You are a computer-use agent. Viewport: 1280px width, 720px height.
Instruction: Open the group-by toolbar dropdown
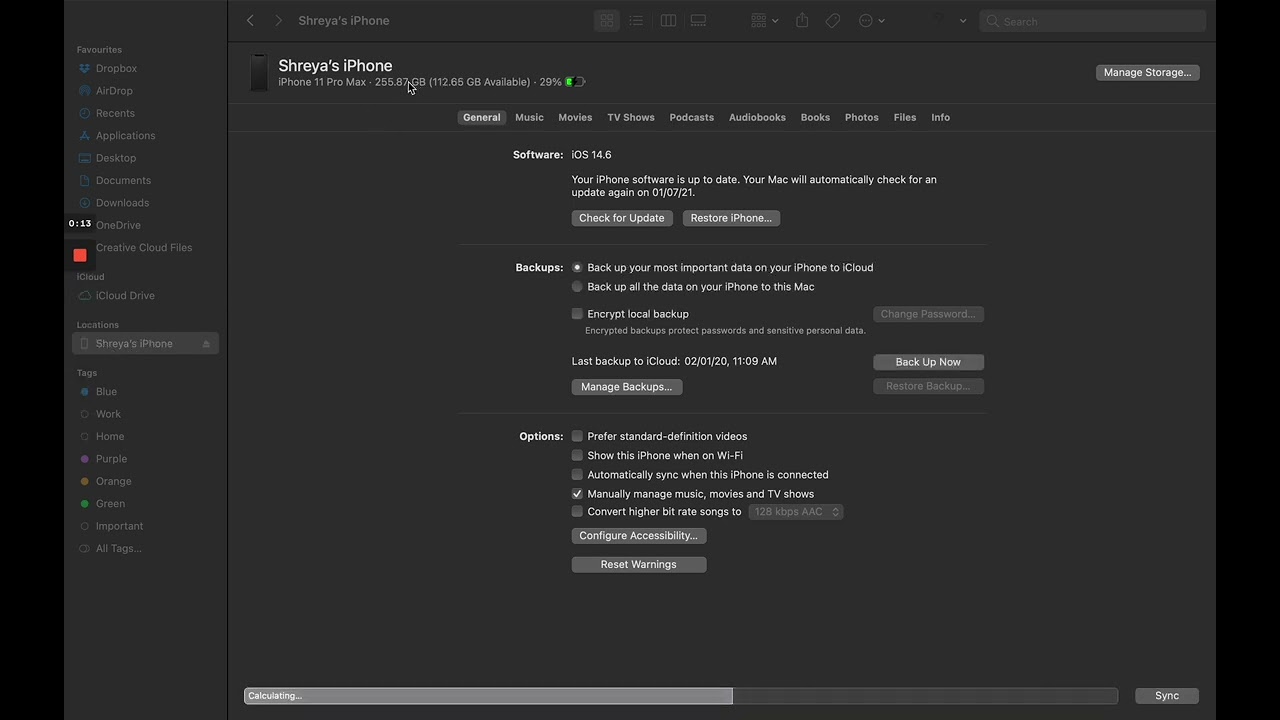click(x=765, y=20)
